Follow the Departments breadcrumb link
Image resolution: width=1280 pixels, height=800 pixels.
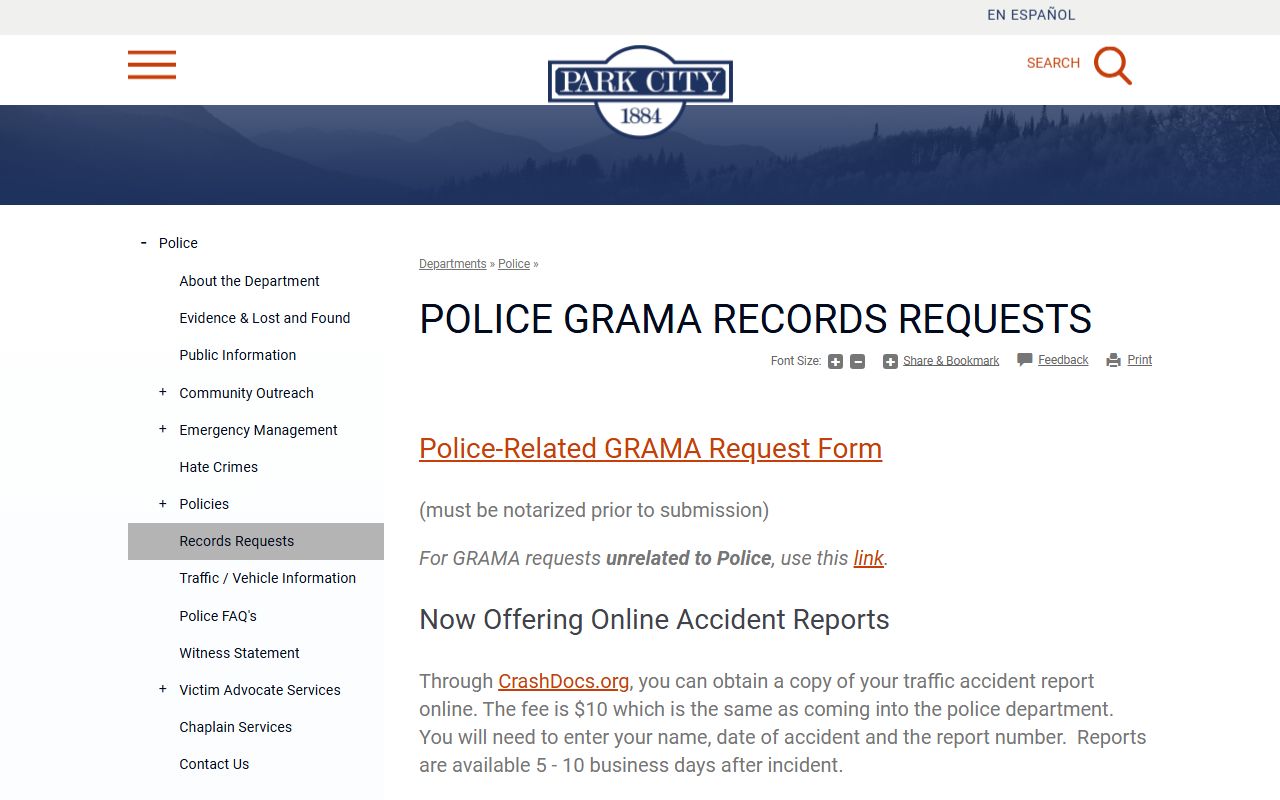point(452,264)
